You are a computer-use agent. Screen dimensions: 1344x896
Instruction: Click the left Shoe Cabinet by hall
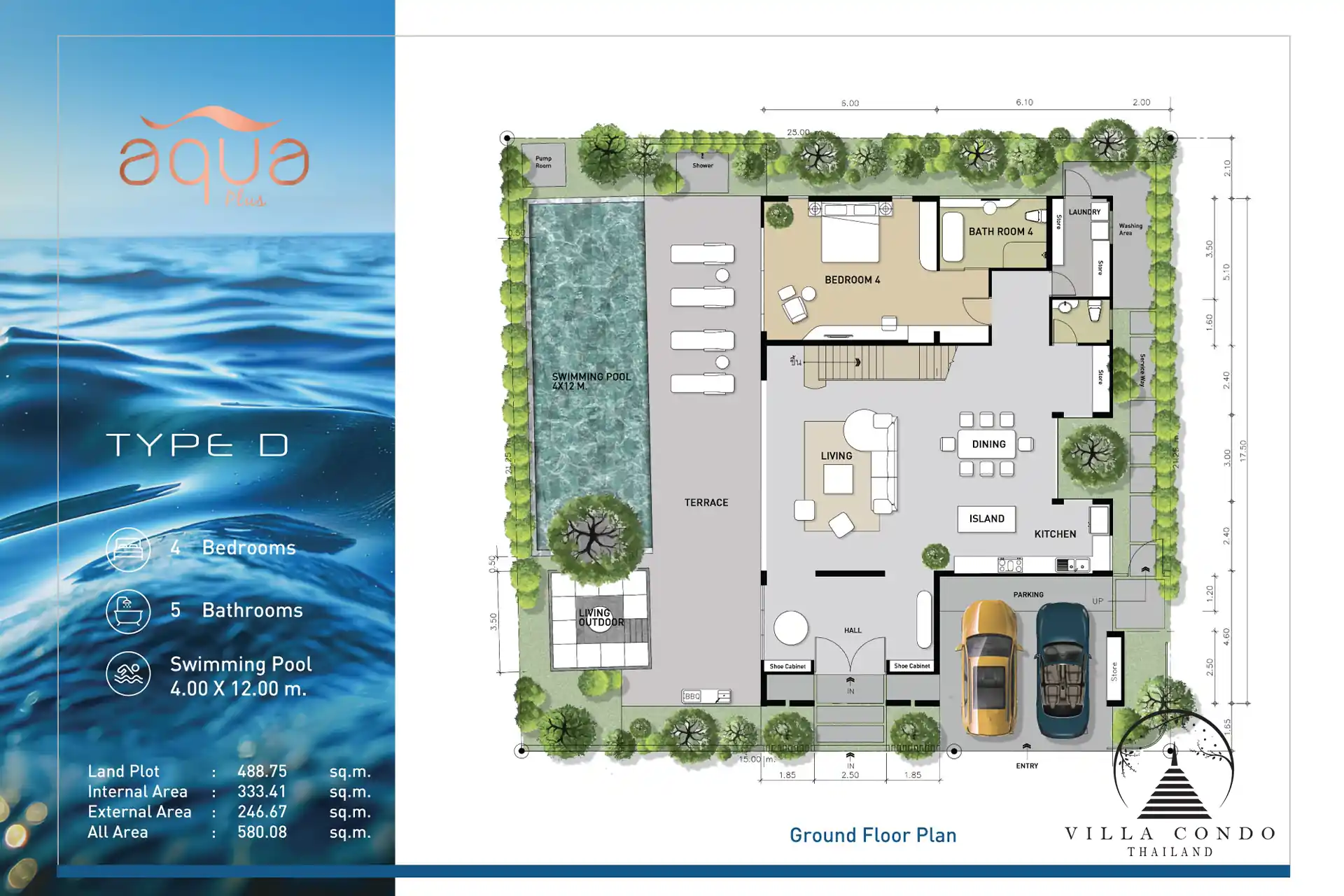(x=787, y=666)
